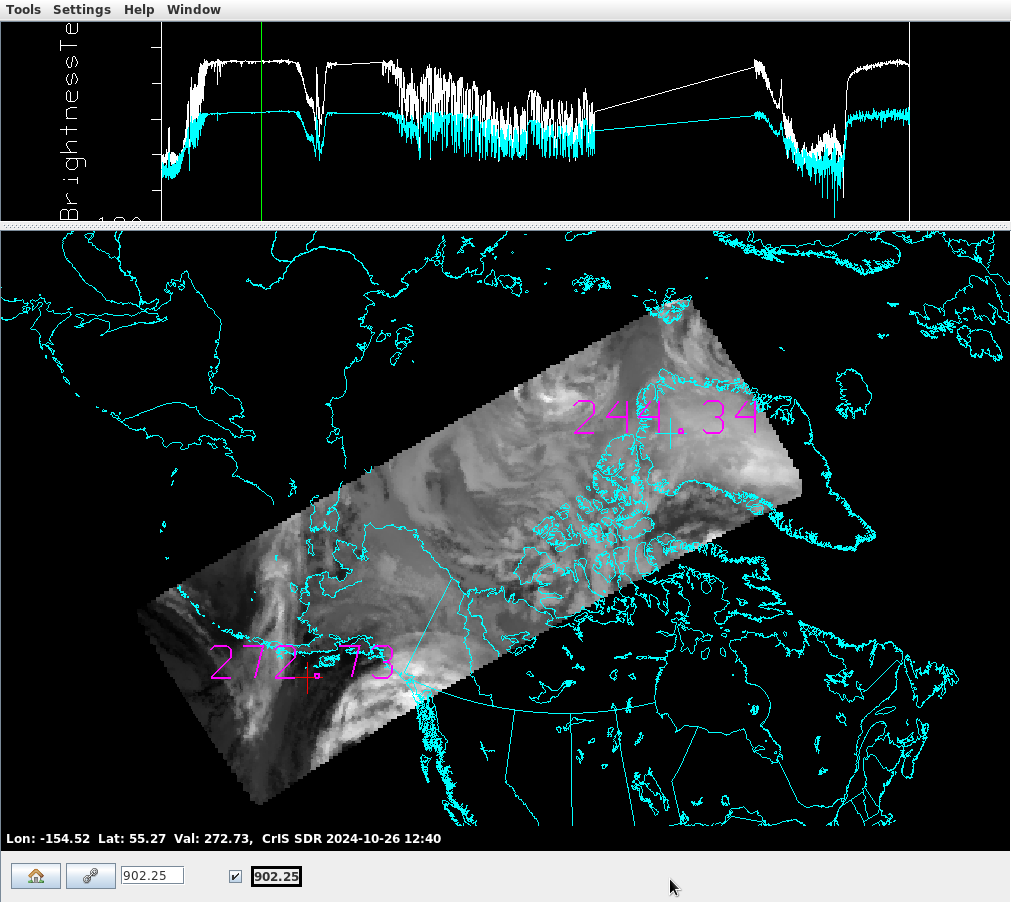1011x903 pixels.
Task: Click the BrightnessTemp axis label
Action: click(70, 120)
